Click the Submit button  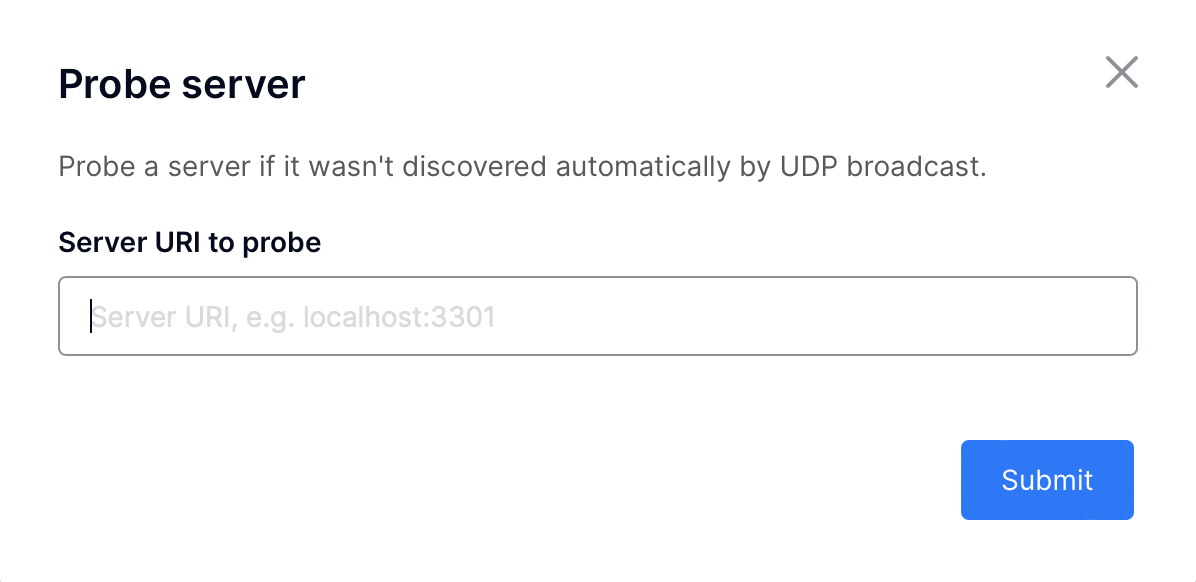tap(1046, 480)
